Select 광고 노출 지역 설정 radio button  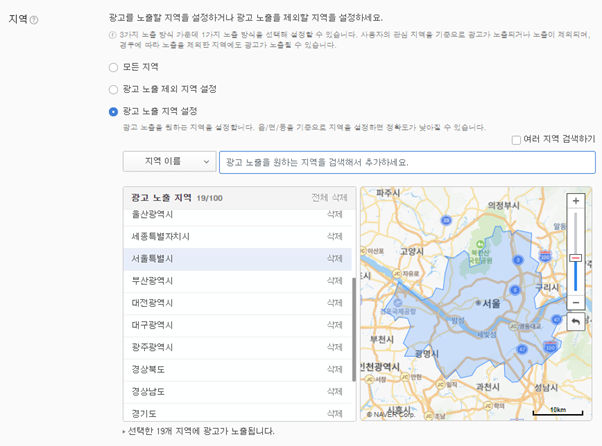point(113,112)
